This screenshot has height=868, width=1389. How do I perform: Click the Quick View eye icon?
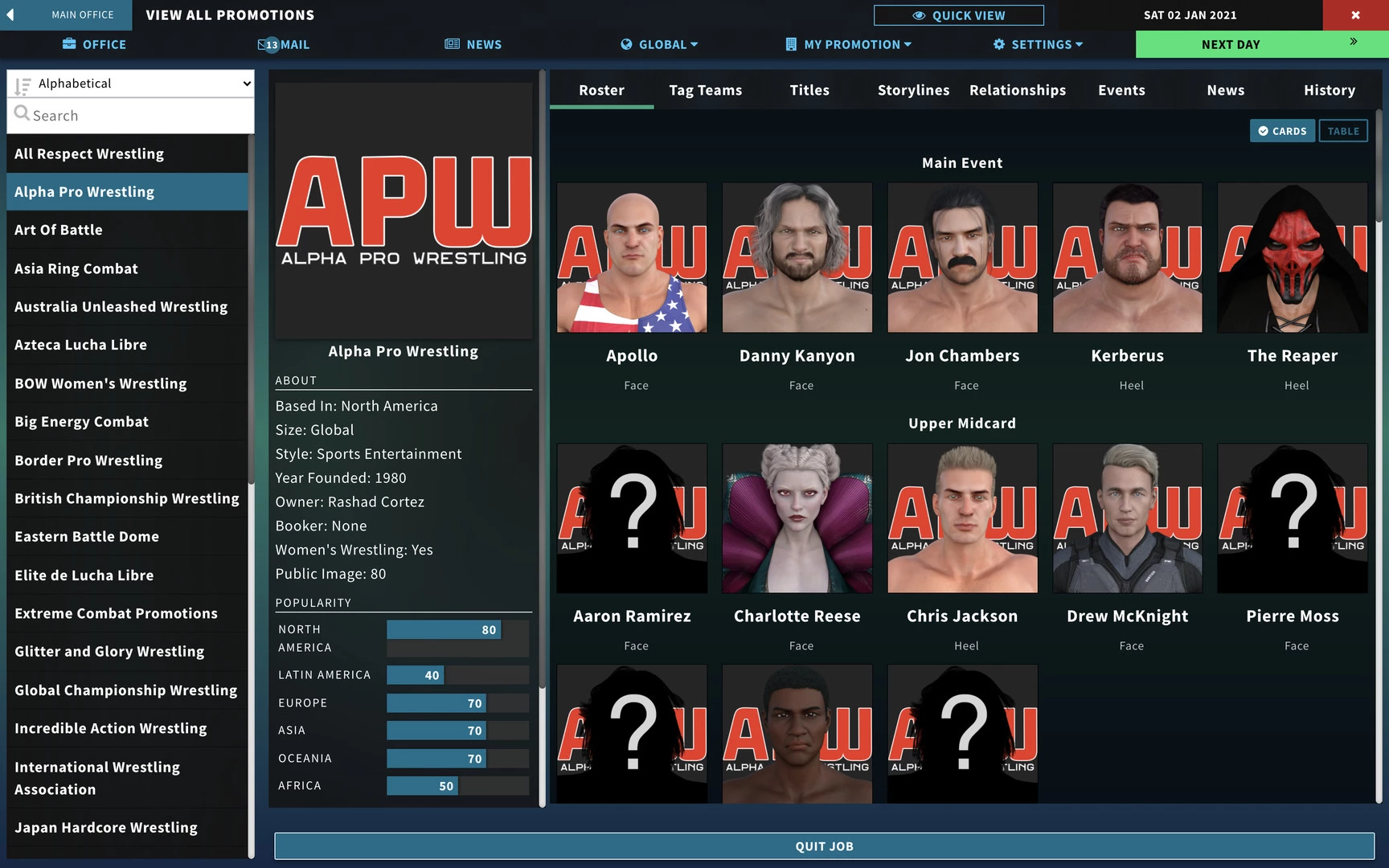[x=919, y=15]
